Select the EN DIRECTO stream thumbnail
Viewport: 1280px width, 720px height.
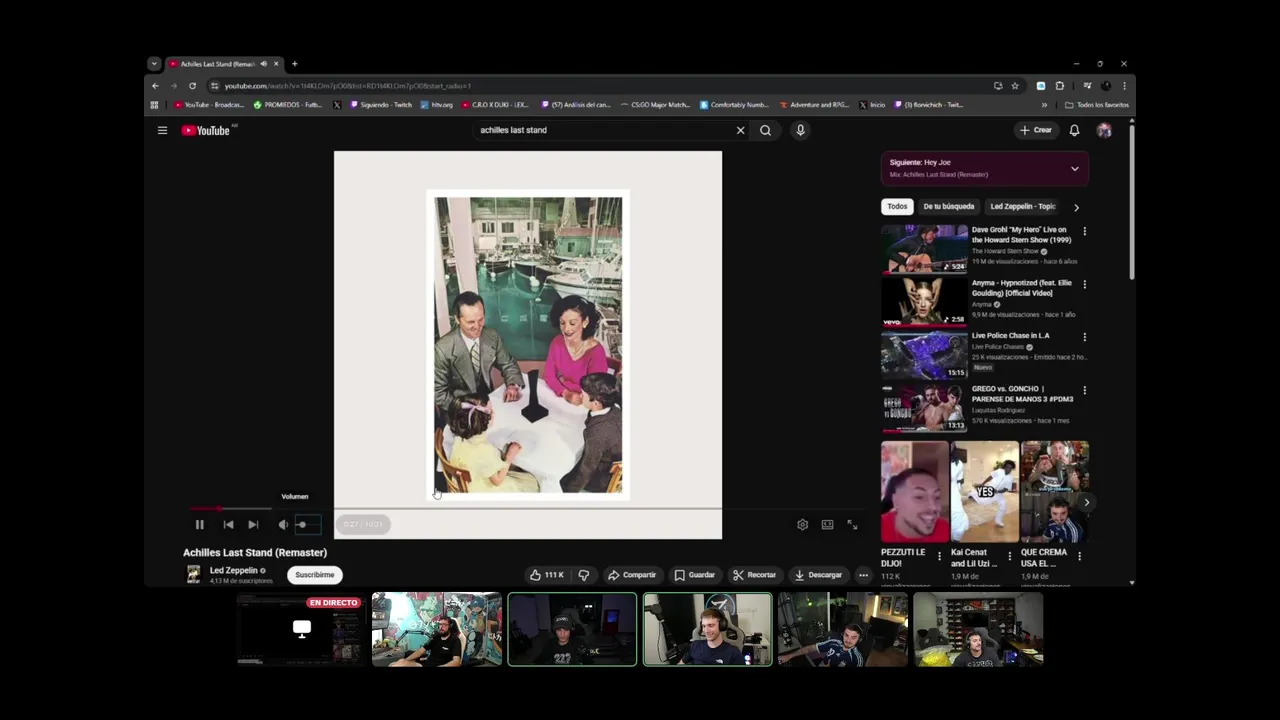(x=301, y=629)
